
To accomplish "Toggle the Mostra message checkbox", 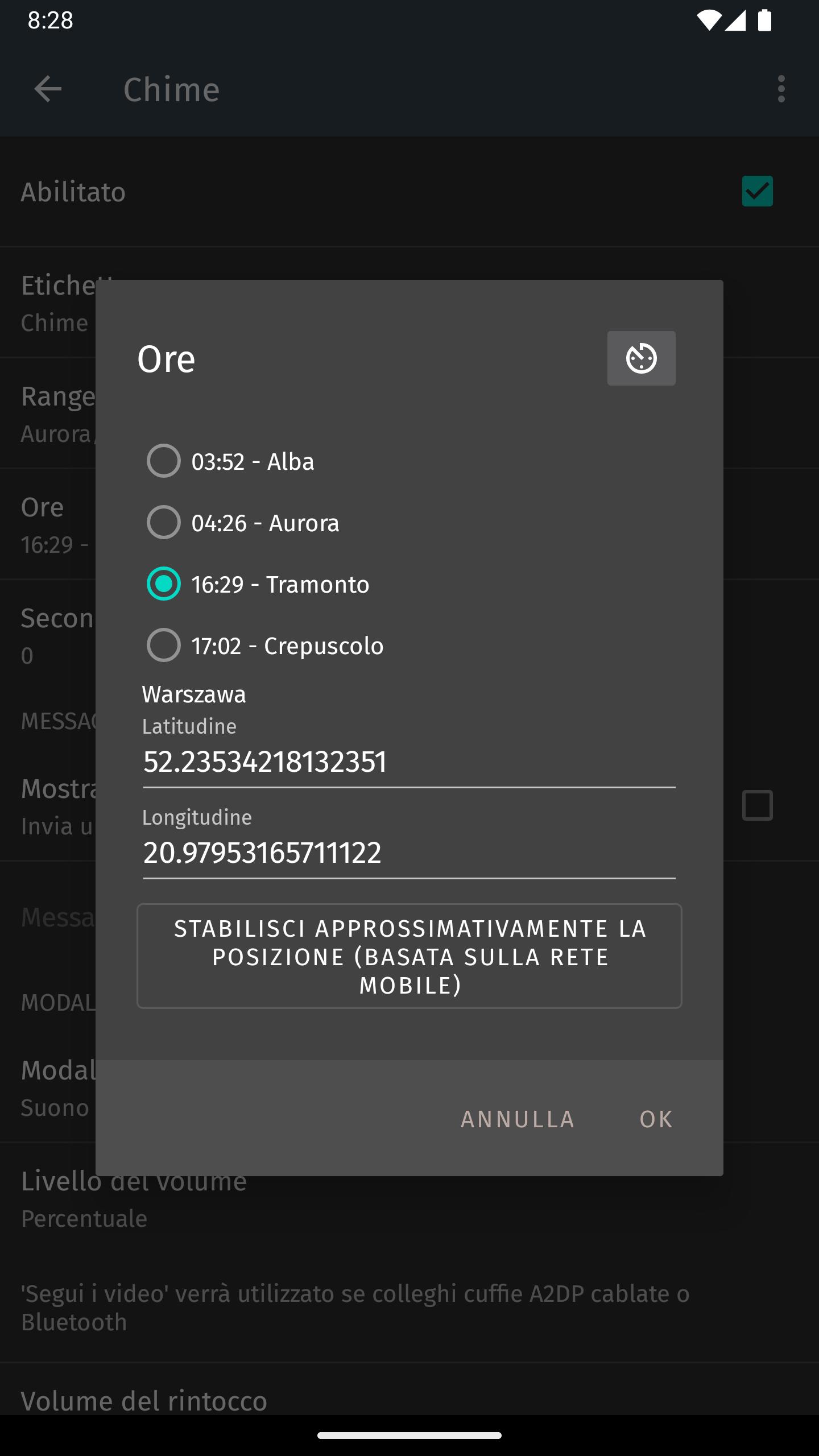I will (x=758, y=805).
